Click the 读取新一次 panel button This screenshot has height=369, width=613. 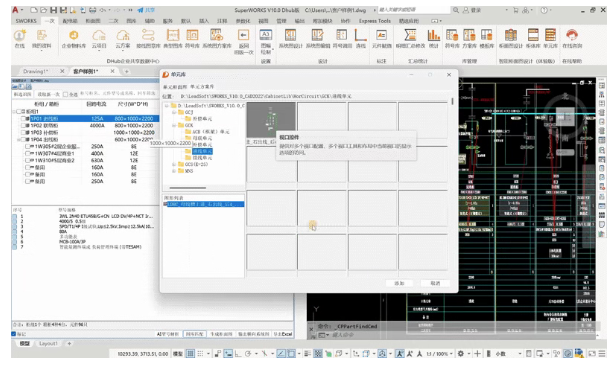pyautogui.click(x=48, y=94)
